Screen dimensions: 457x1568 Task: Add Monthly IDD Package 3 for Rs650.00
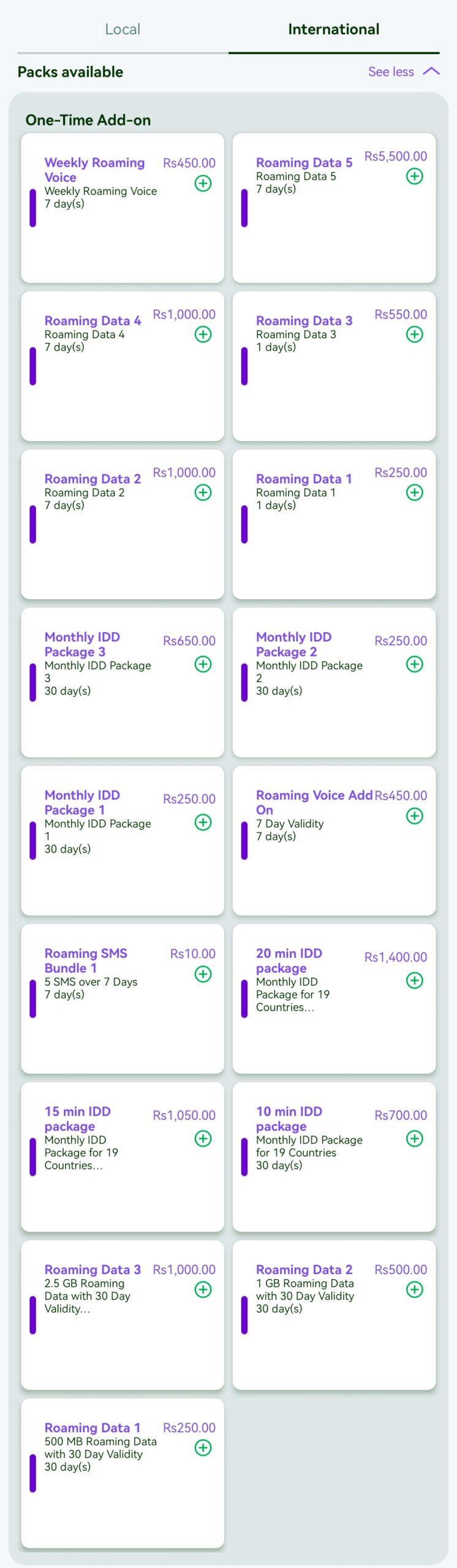(203, 664)
